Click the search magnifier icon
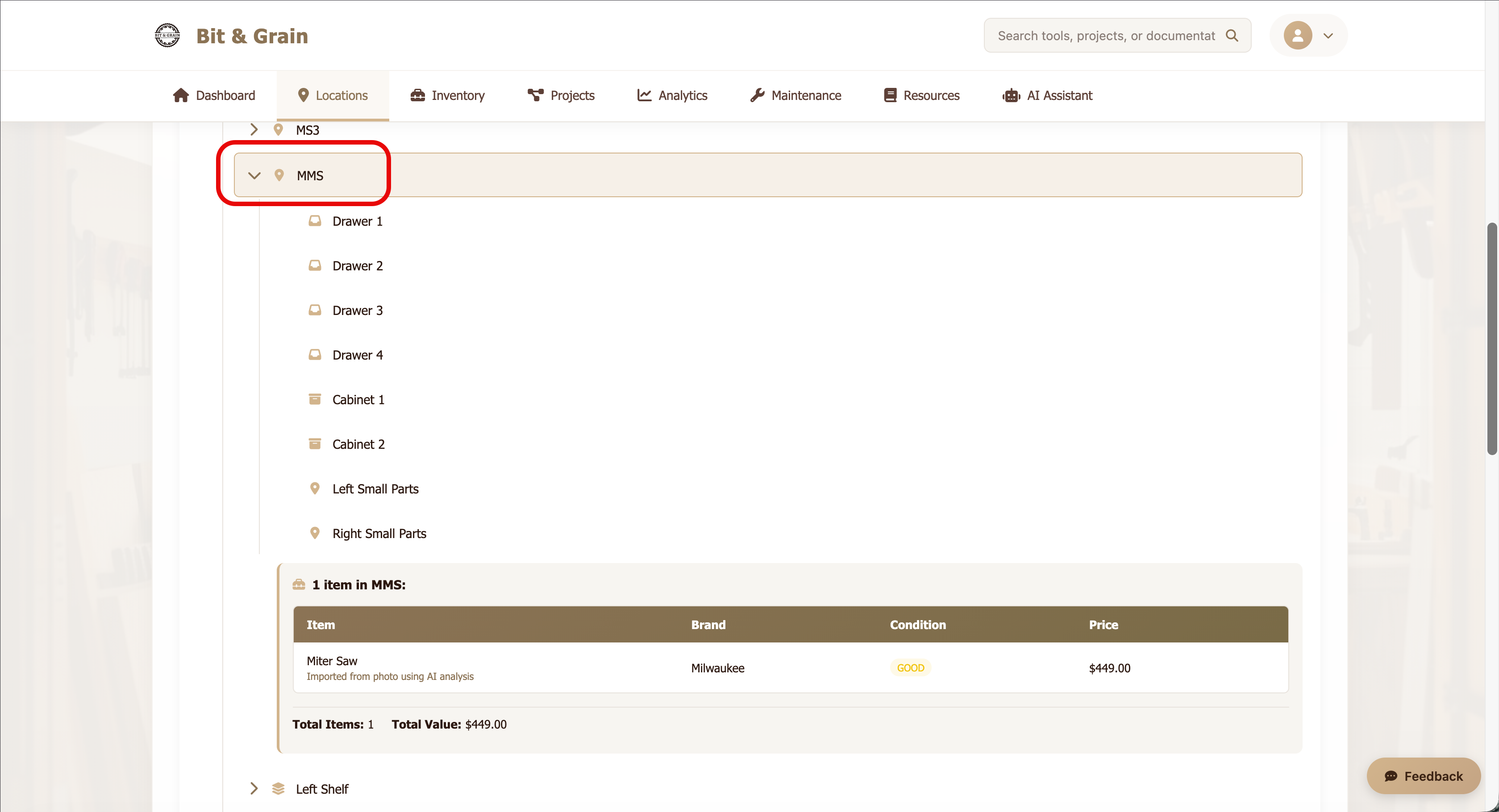The image size is (1499, 812). click(1231, 36)
